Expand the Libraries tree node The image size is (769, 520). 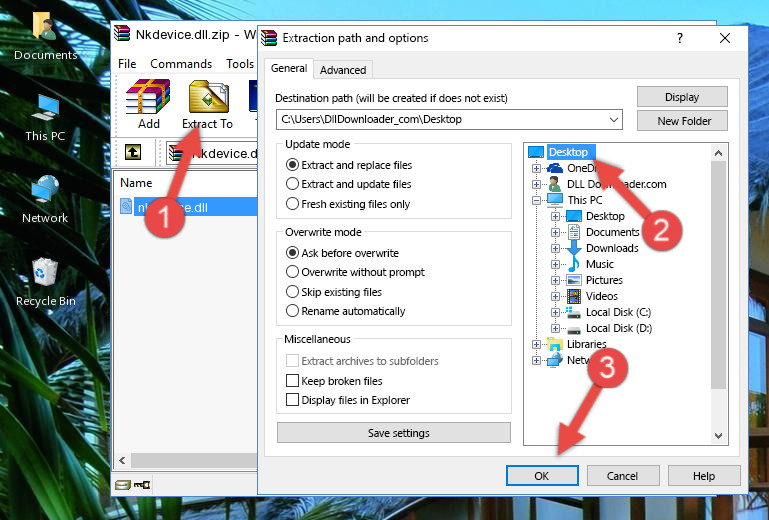tap(536, 344)
